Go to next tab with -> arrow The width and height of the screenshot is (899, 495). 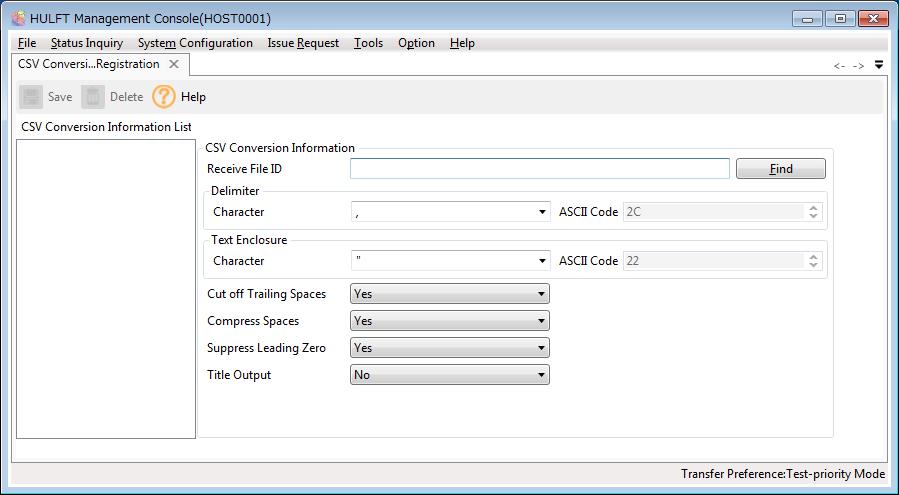pos(858,66)
